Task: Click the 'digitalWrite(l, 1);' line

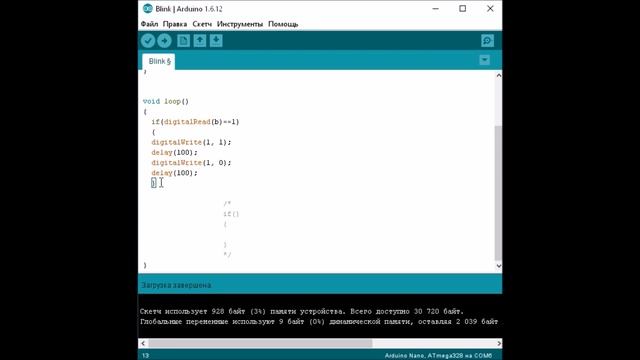Action: coord(191,142)
